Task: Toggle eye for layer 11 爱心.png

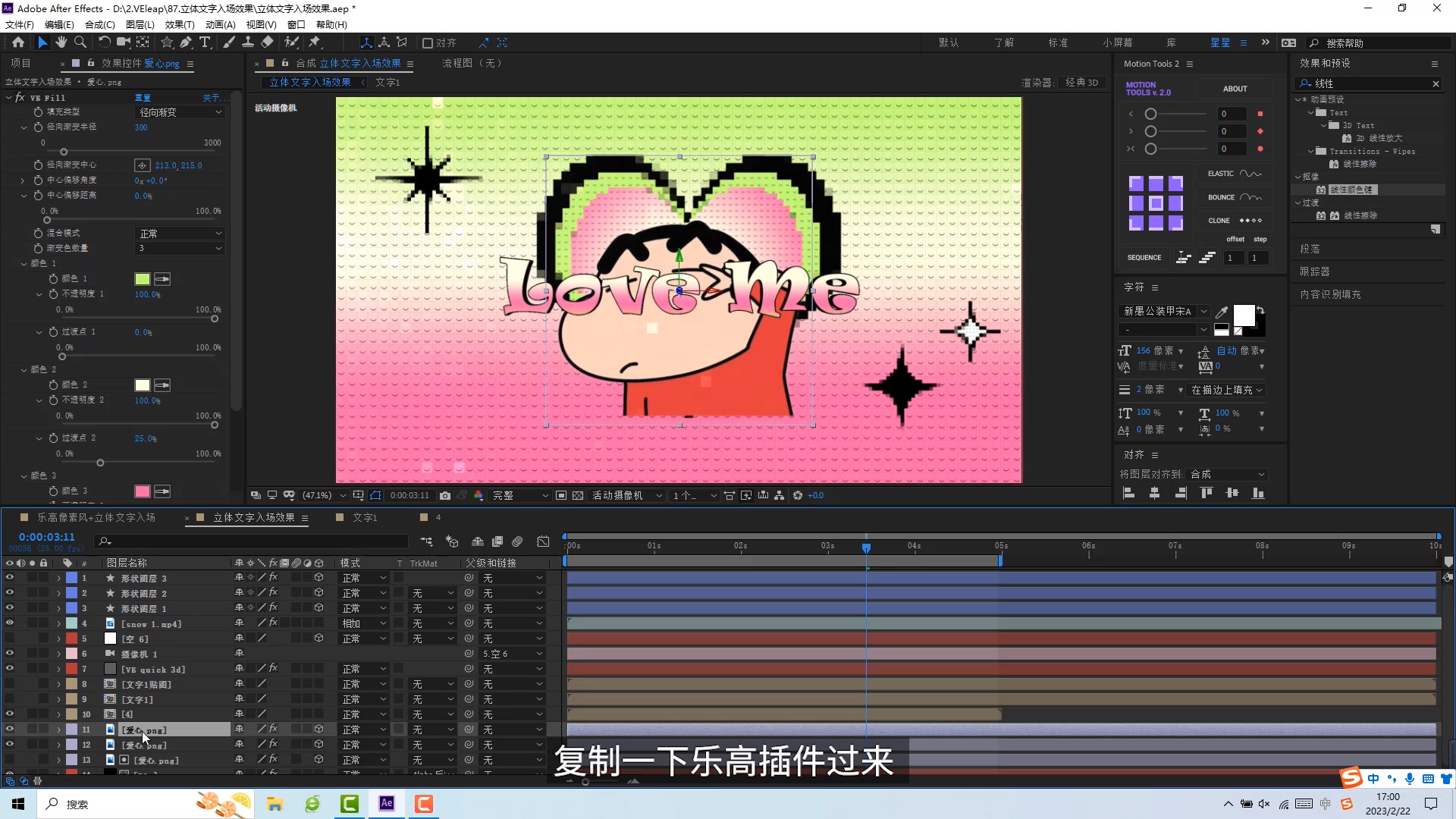Action: tap(10, 730)
